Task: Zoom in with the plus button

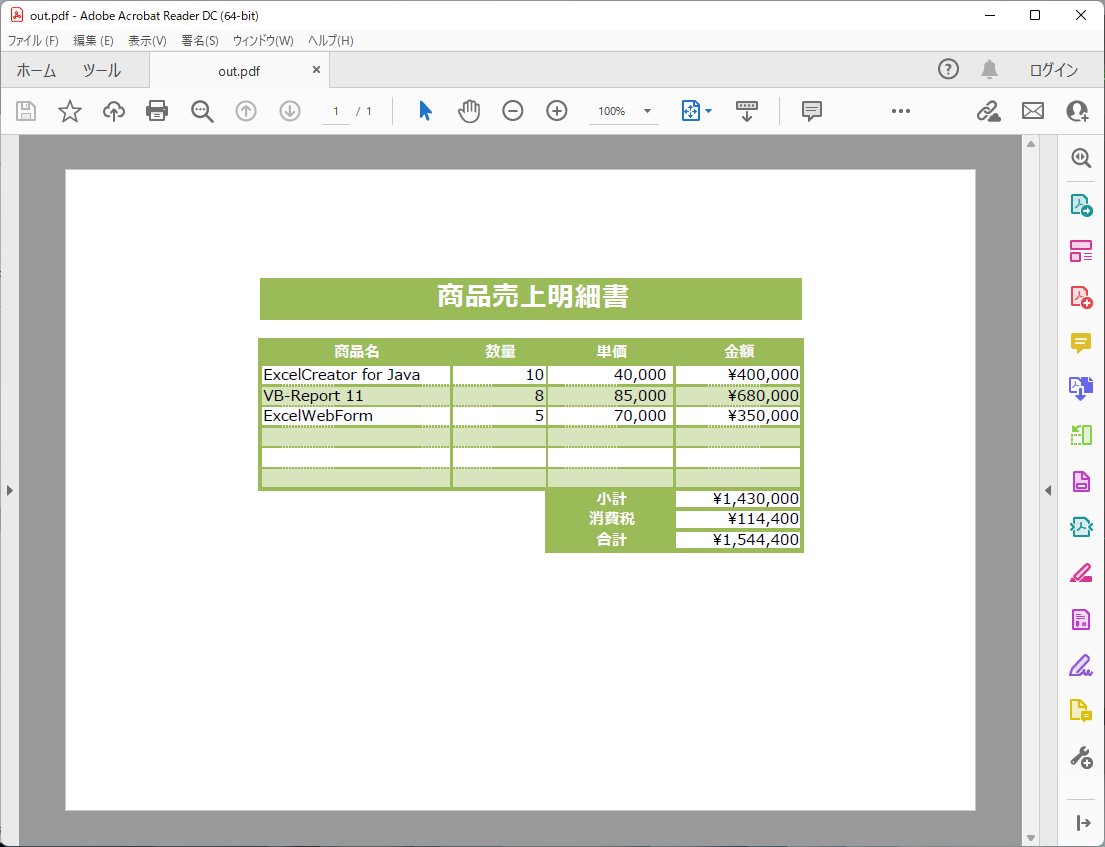Action: [x=557, y=111]
